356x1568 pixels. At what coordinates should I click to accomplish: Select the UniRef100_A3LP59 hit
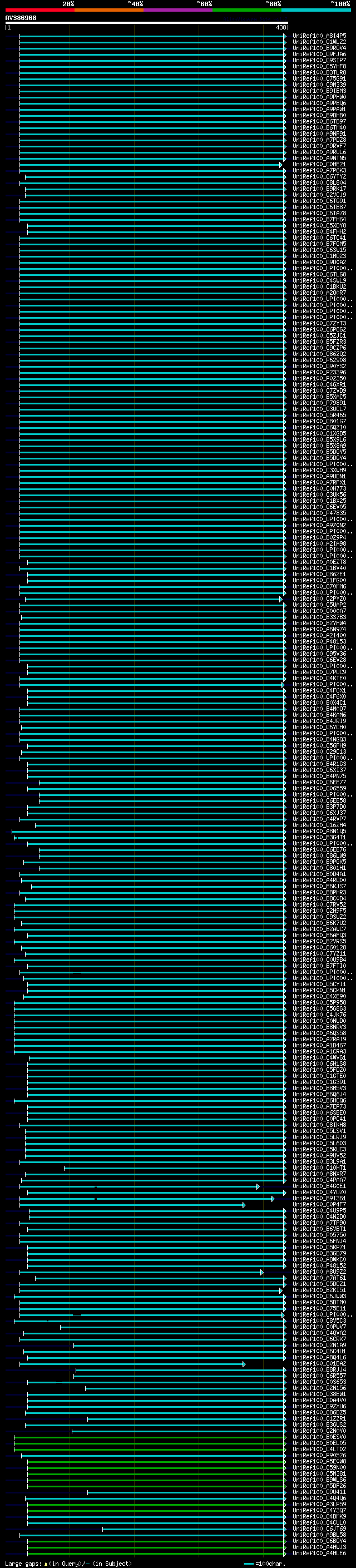[x=319, y=1504]
